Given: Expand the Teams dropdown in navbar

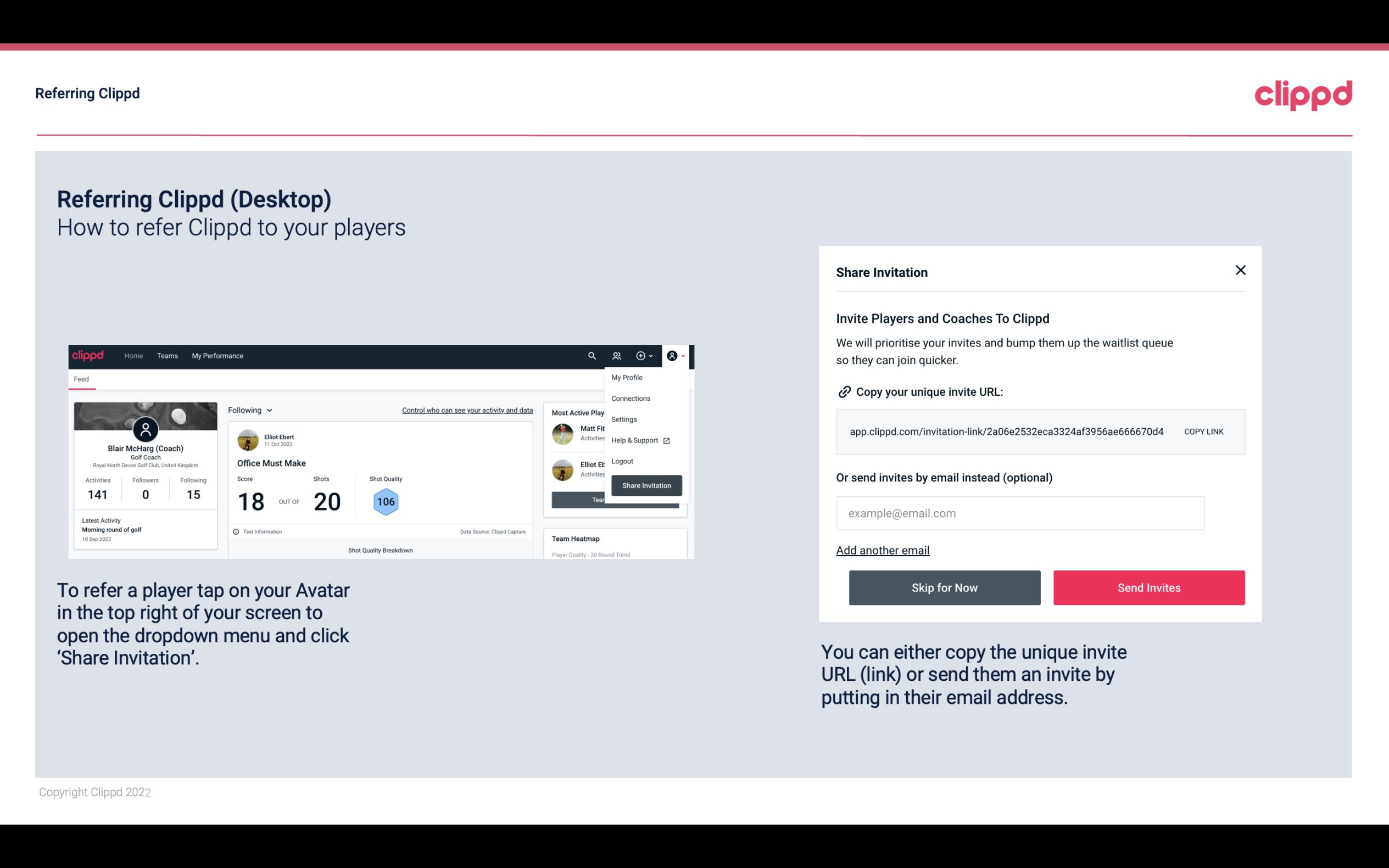Looking at the screenshot, I should [x=167, y=355].
